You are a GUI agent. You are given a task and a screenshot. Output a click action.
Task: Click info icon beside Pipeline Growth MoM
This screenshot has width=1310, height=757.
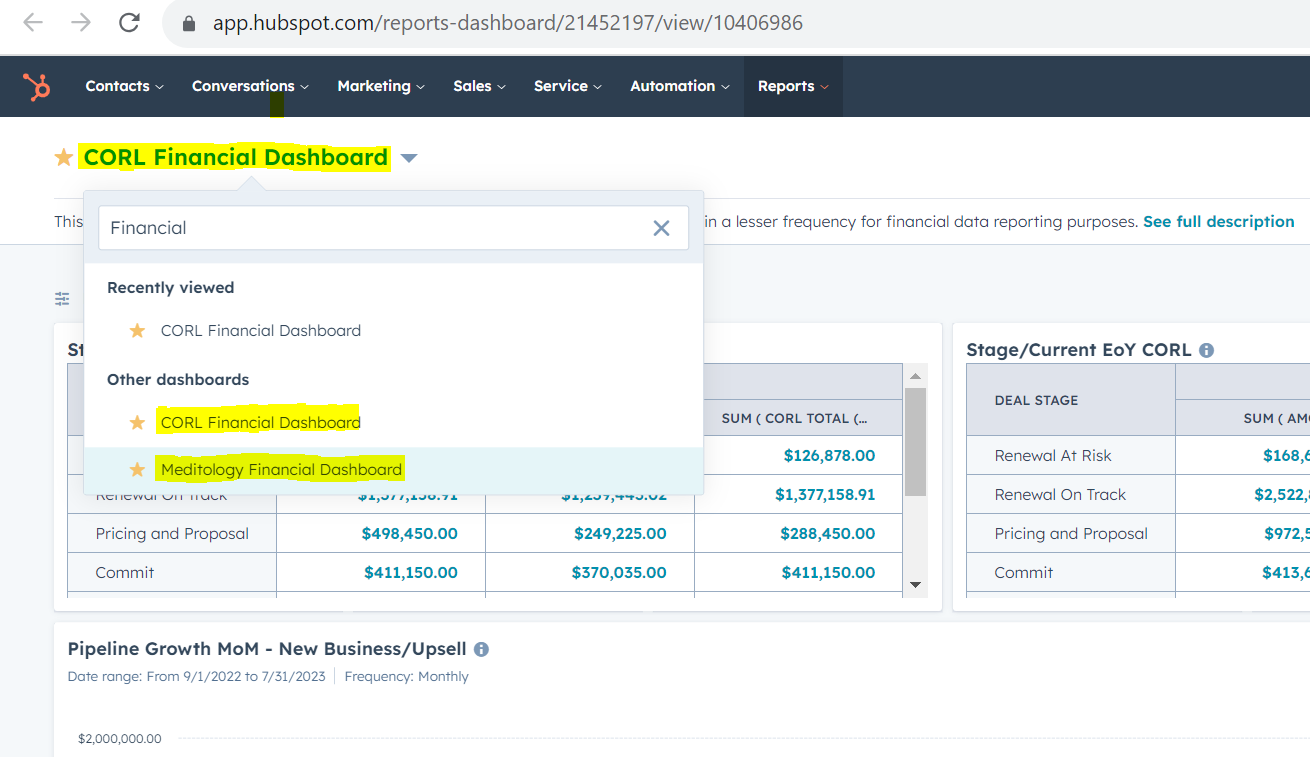481,650
